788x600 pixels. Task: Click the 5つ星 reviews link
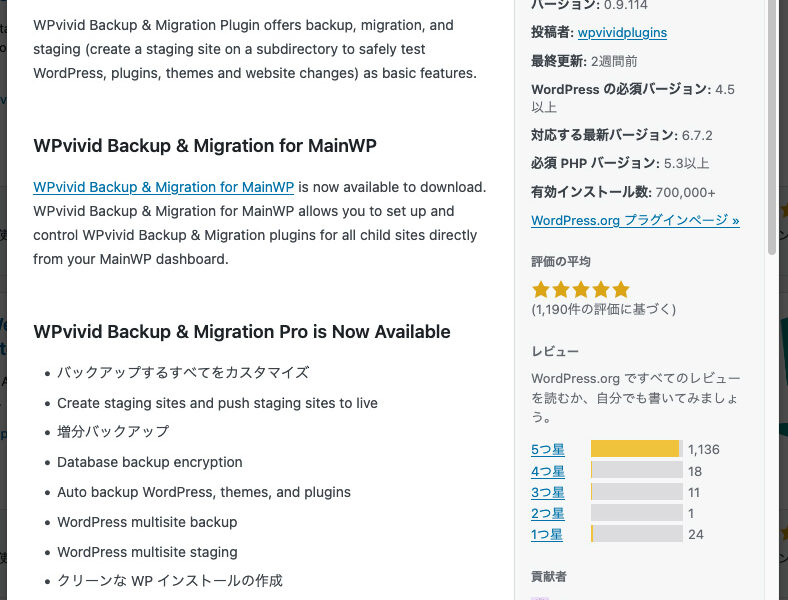click(x=548, y=449)
